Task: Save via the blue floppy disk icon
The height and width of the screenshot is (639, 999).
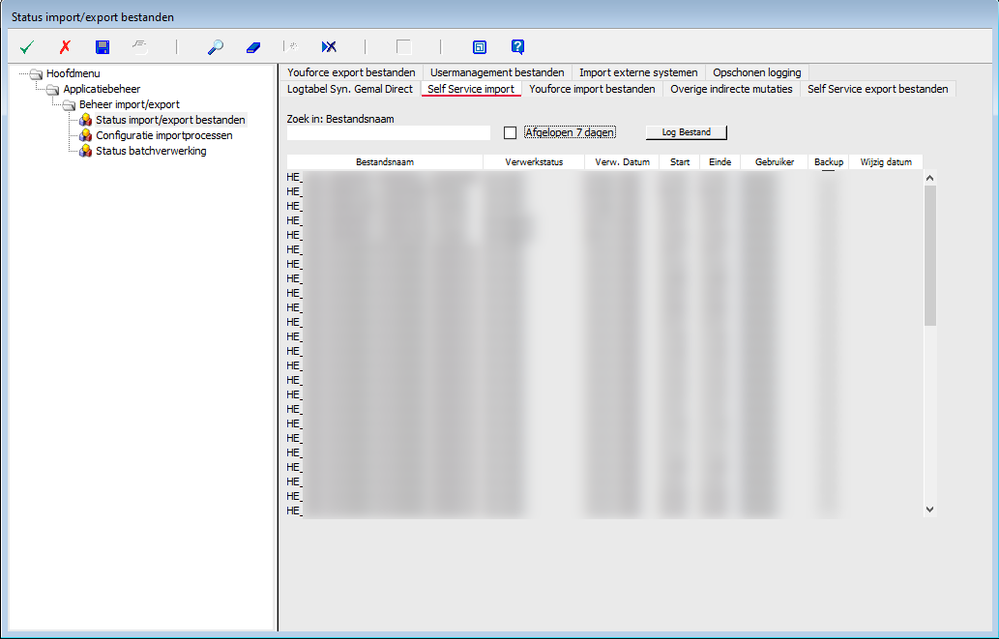Action: click(101, 46)
